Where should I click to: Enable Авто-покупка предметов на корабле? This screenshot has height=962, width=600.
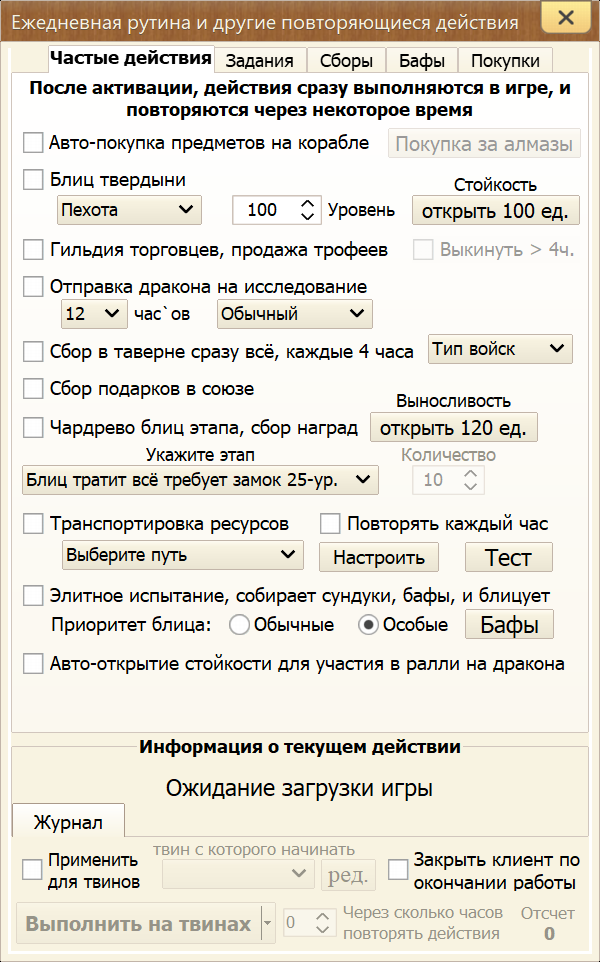33,143
